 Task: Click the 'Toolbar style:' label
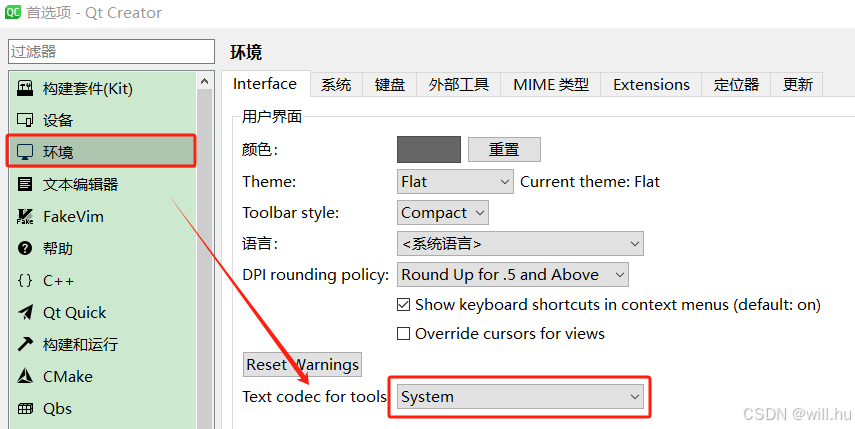[291, 213]
